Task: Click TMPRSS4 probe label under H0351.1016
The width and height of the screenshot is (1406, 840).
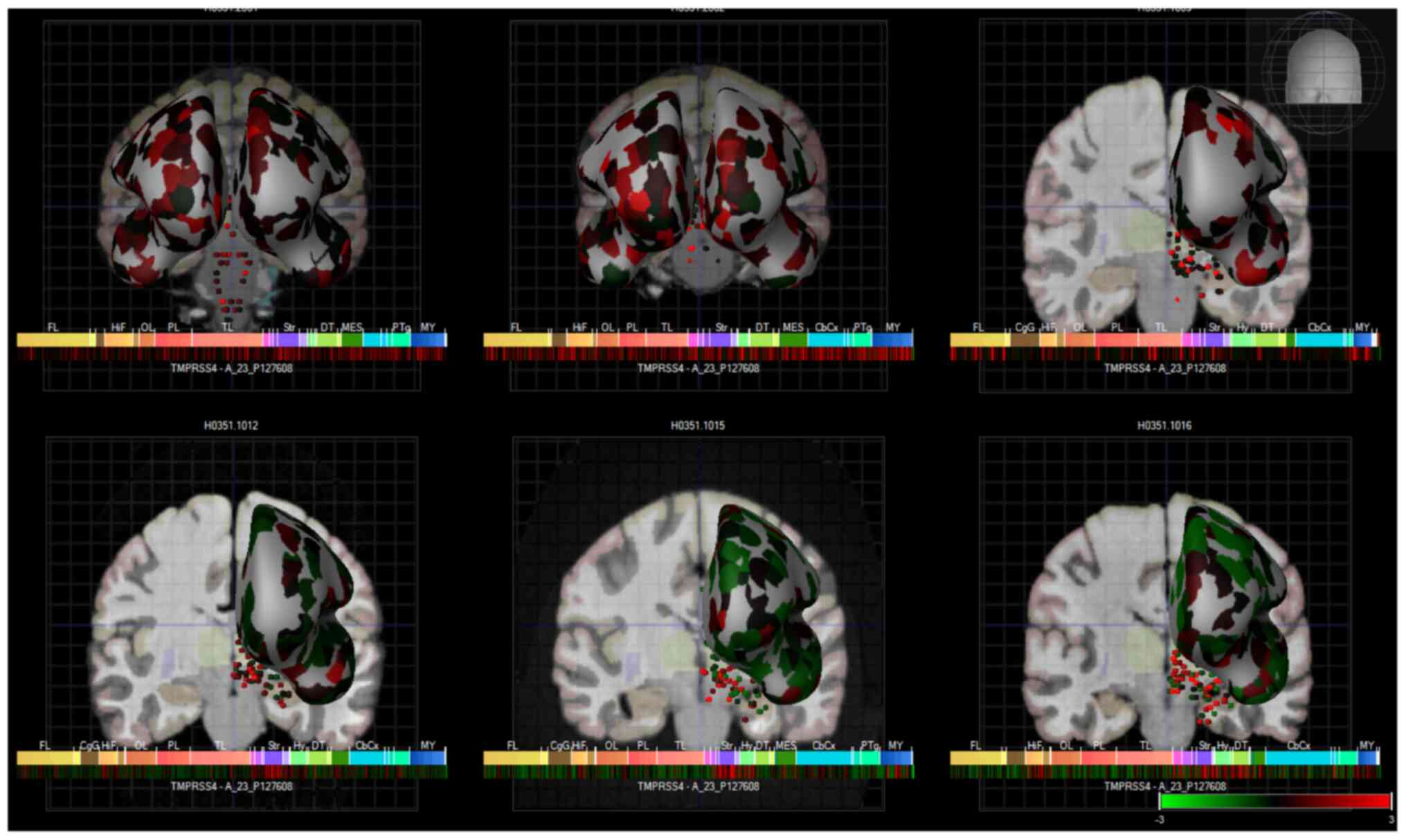Action: 1164,787
